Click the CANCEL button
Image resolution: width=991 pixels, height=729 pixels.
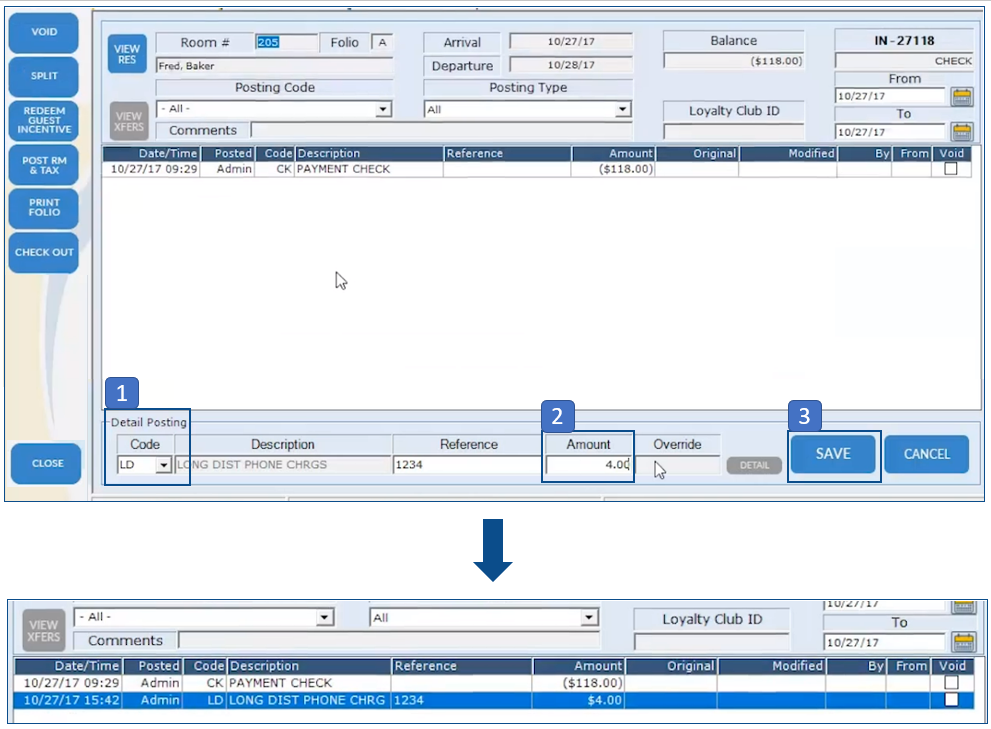click(926, 454)
